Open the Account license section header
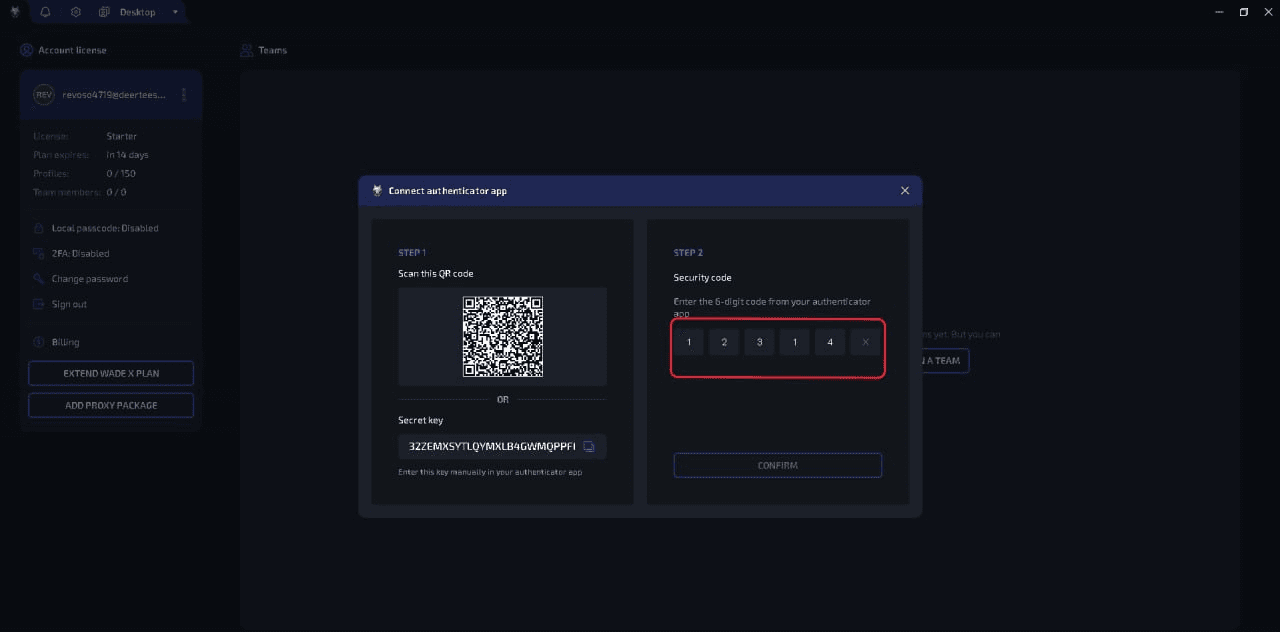This screenshot has height=632, width=1280. pos(63,50)
